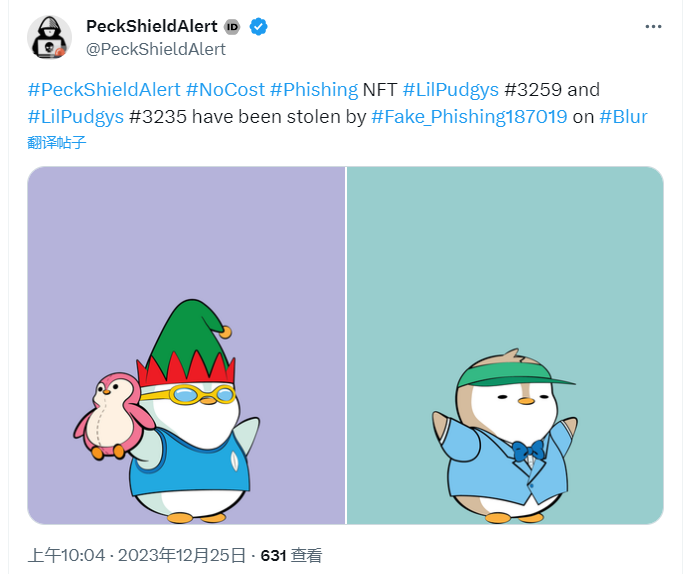This screenshot has height=574, width=684.
Task: Click the #Blur hashtag
Action: coord(623,116)
